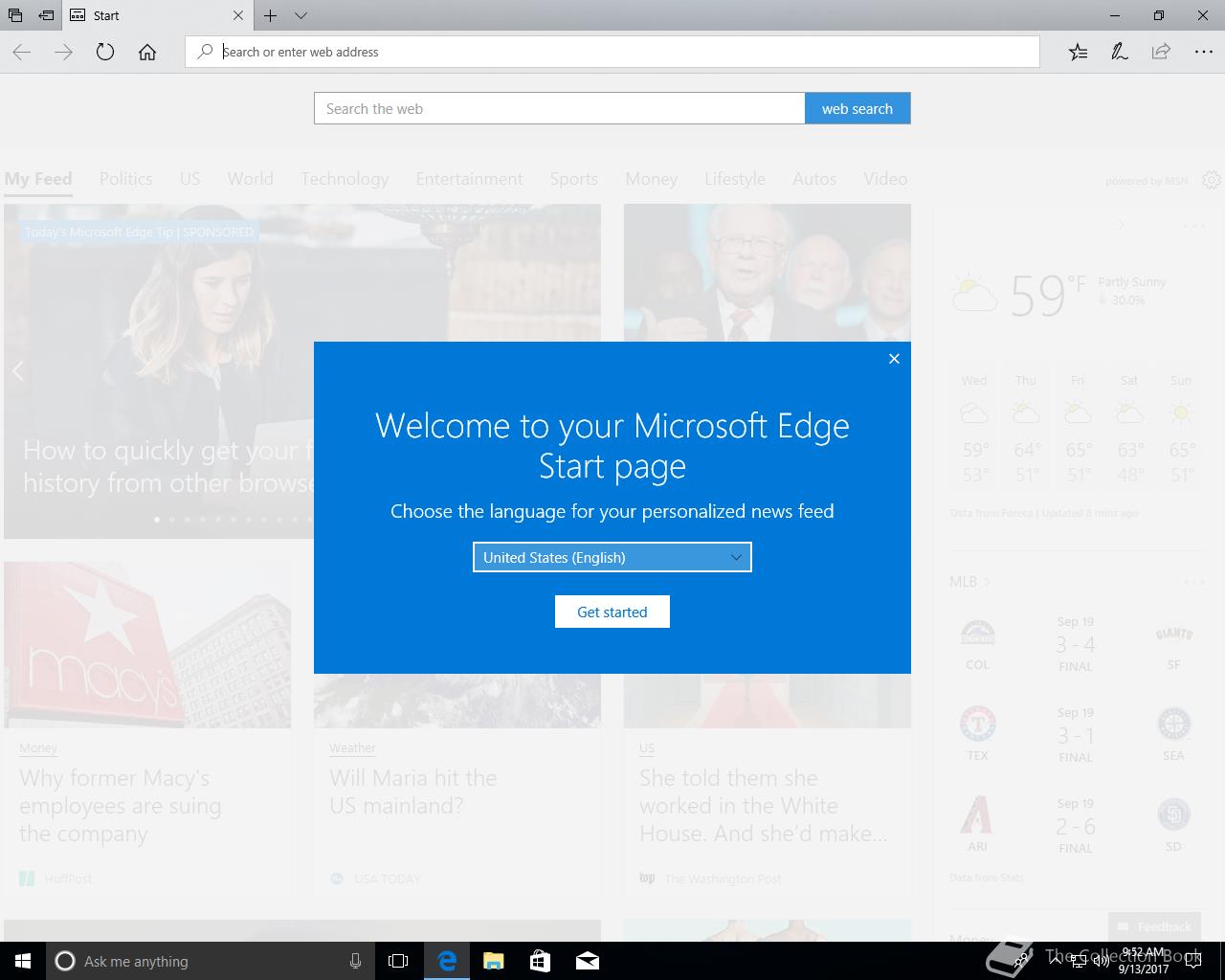
Task: Open the Settings and more menu
Action: (1203, 52)
